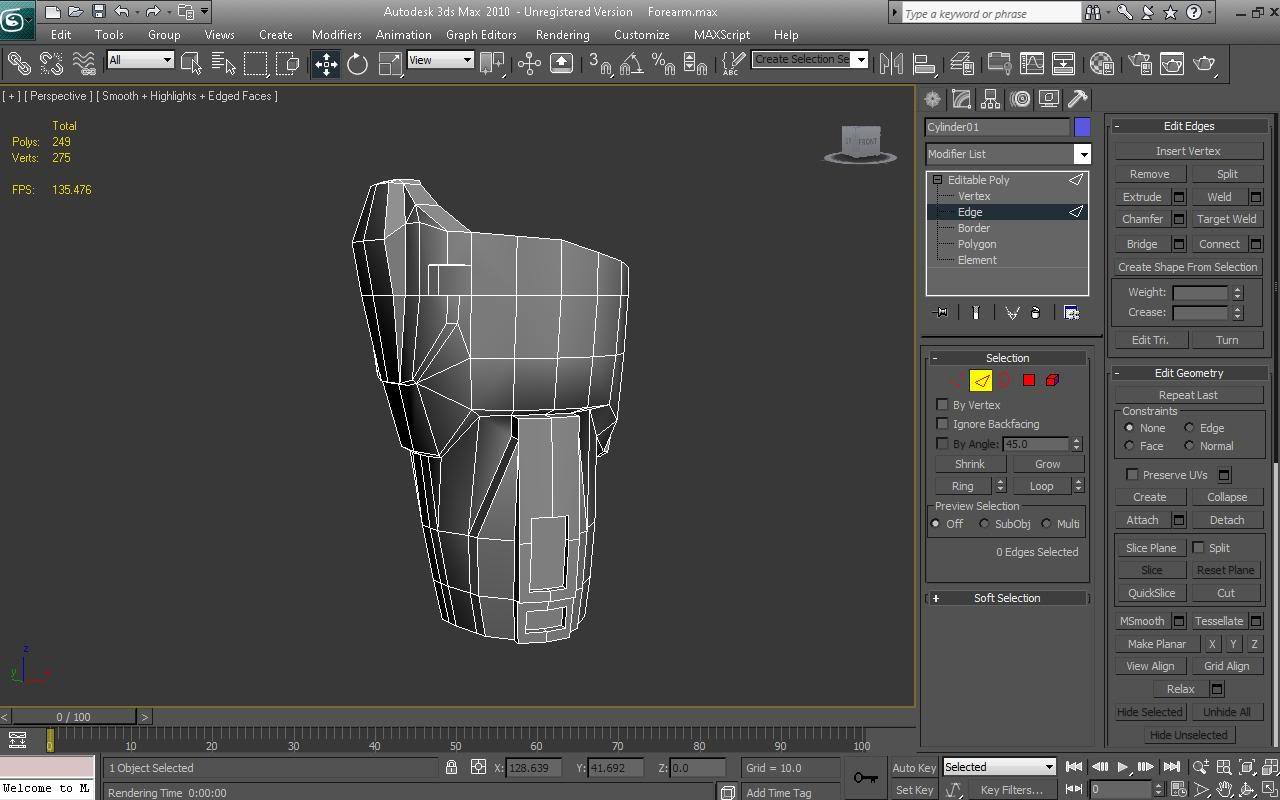Collapse the Editable Poly tree node
Image resolution: width=1280 pixels, height=800 pixels.
[x=937, y=180]
